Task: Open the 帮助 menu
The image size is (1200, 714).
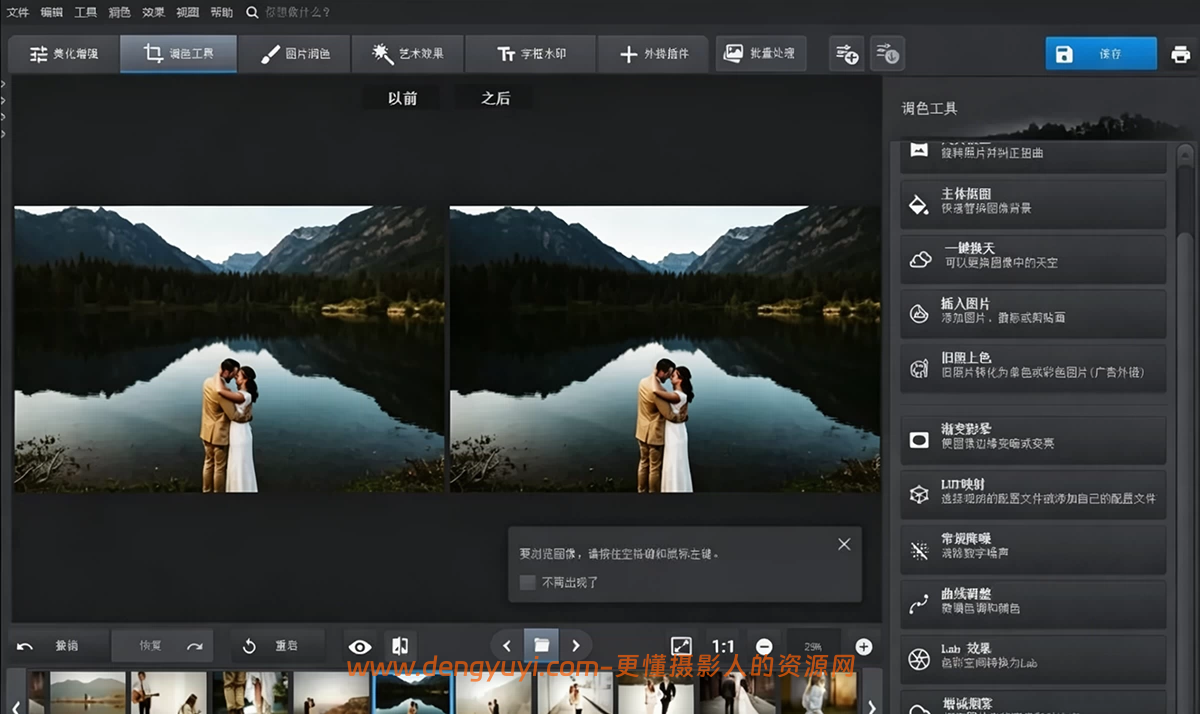Action: tap(222, 12)
